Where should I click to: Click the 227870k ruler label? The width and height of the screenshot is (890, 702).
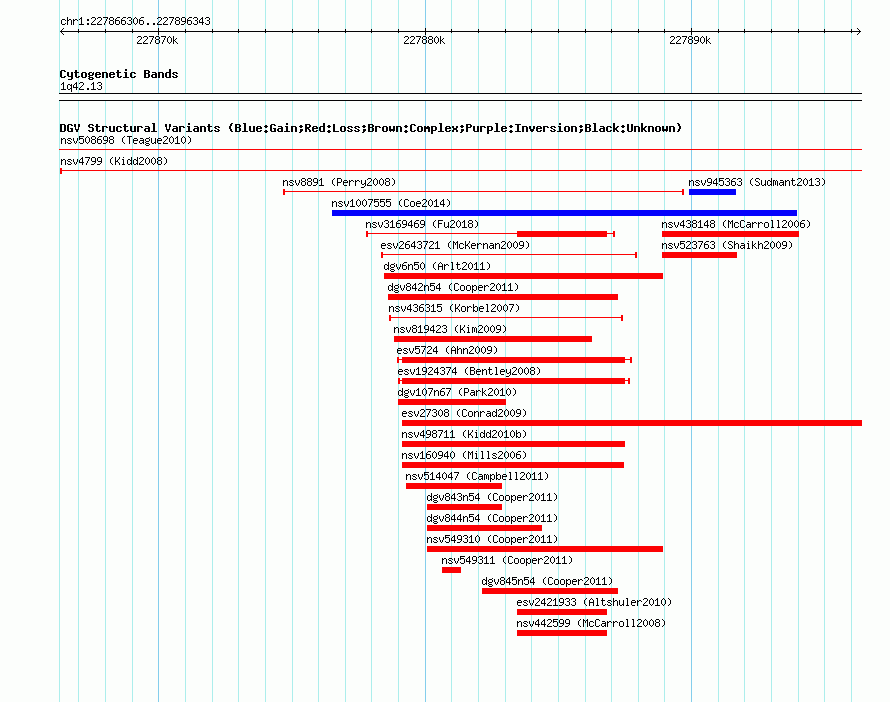pos(157,40)
